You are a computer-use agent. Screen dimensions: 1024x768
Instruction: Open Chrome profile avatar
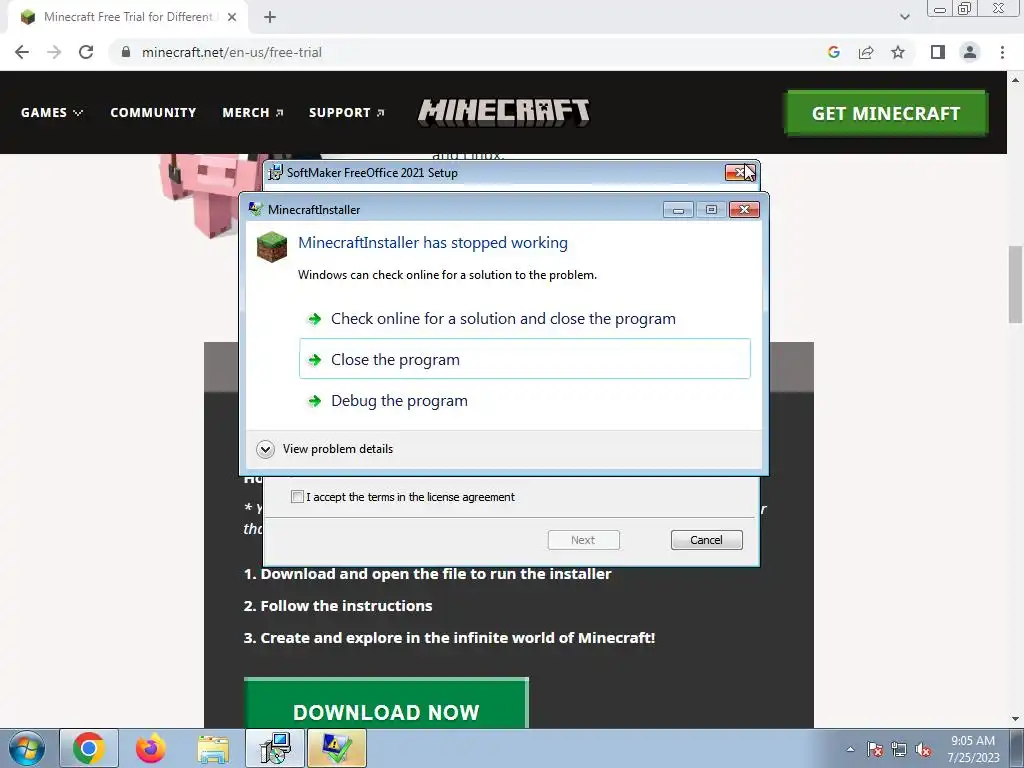(x=970, y=52)
